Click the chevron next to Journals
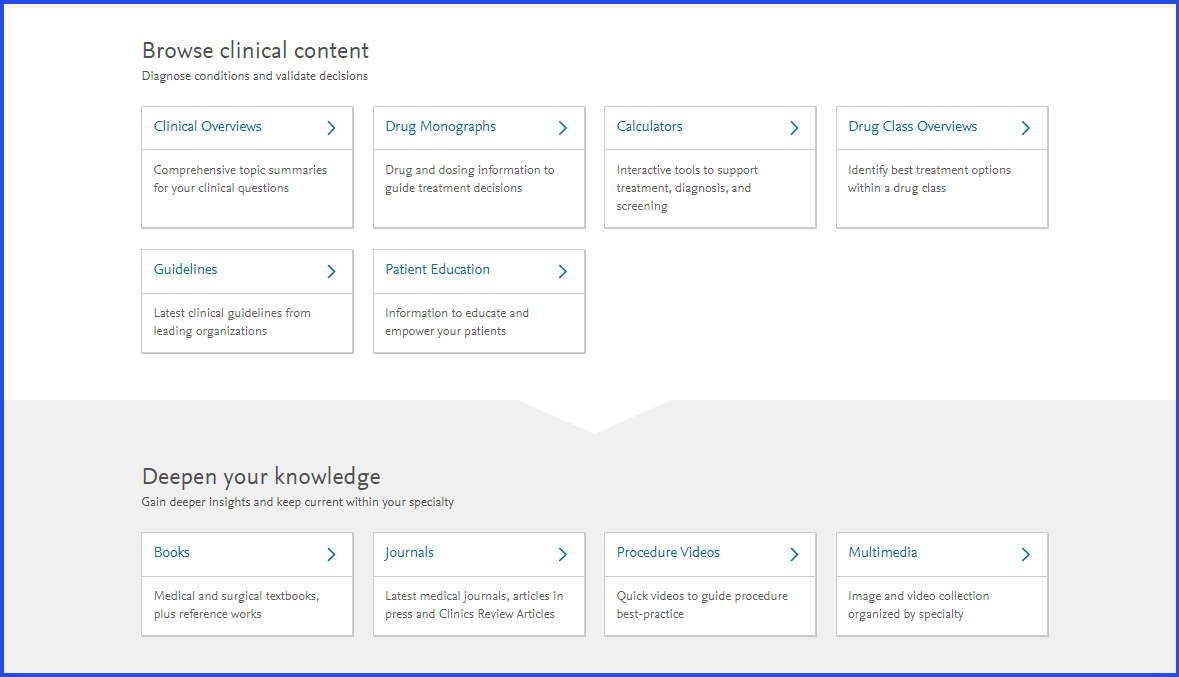This screenshot has width=1179, height=677. coord(563,554)
